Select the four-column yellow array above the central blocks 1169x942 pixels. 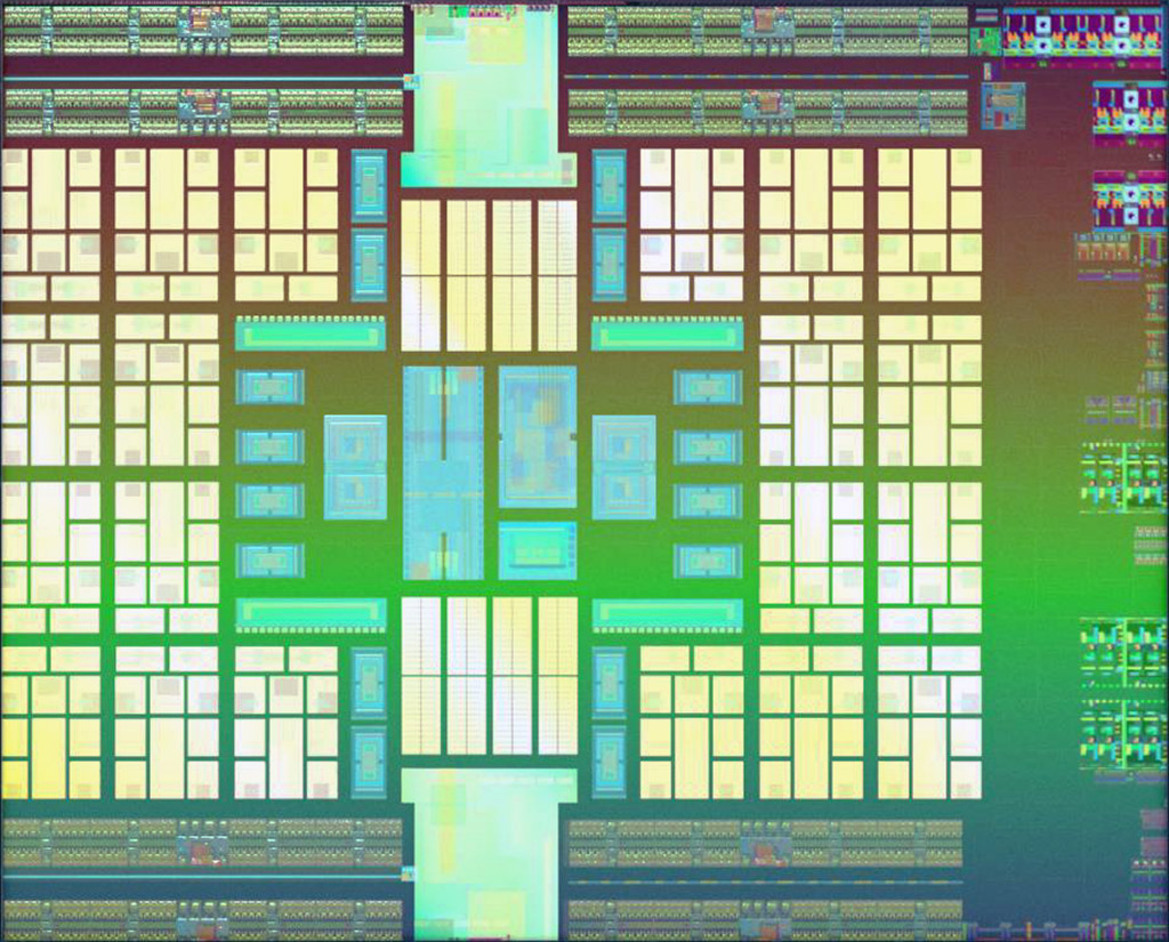tap(488, 276)
